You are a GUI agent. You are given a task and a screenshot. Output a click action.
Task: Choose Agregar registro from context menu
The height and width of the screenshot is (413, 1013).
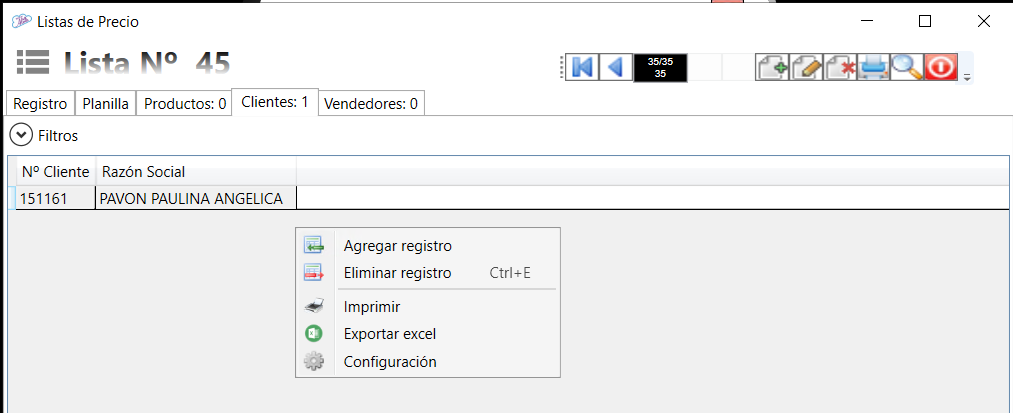coord(397,246)
